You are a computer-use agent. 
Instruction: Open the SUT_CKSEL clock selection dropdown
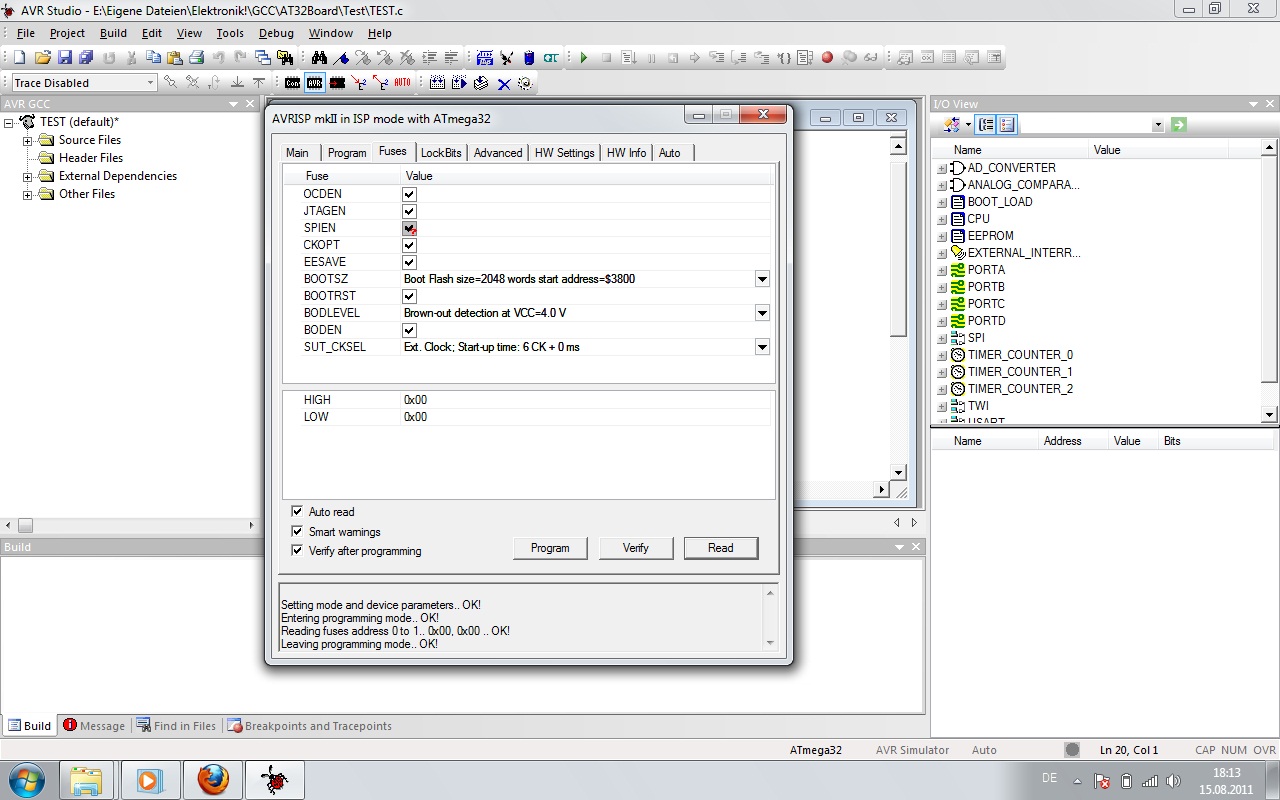(762, 347)
